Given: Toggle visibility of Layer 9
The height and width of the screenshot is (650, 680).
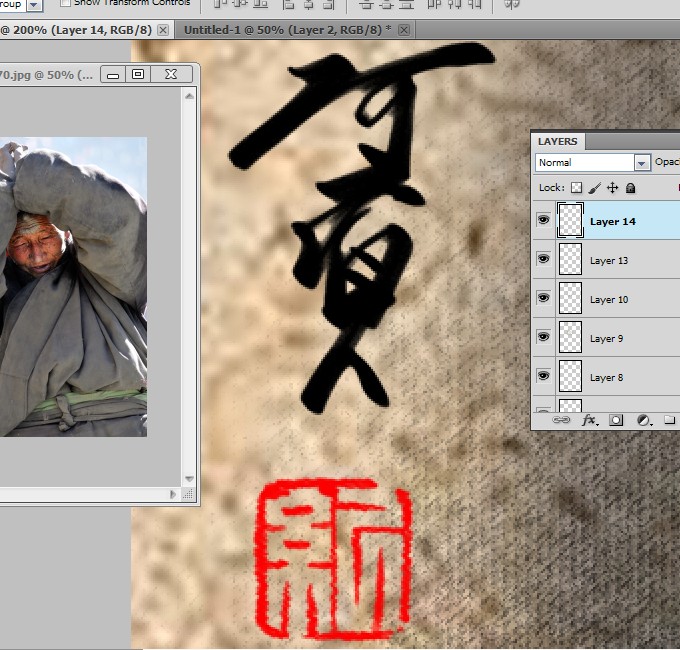Looking at the screenshot, I should click(x=543, y=337).
